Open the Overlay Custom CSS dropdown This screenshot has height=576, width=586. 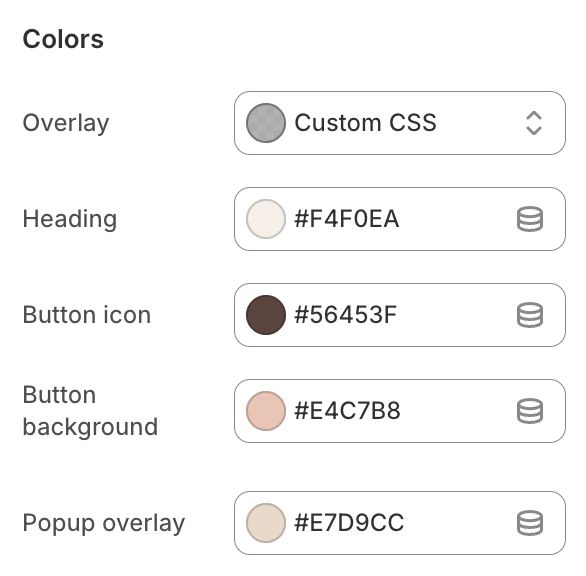click(400, 123)
